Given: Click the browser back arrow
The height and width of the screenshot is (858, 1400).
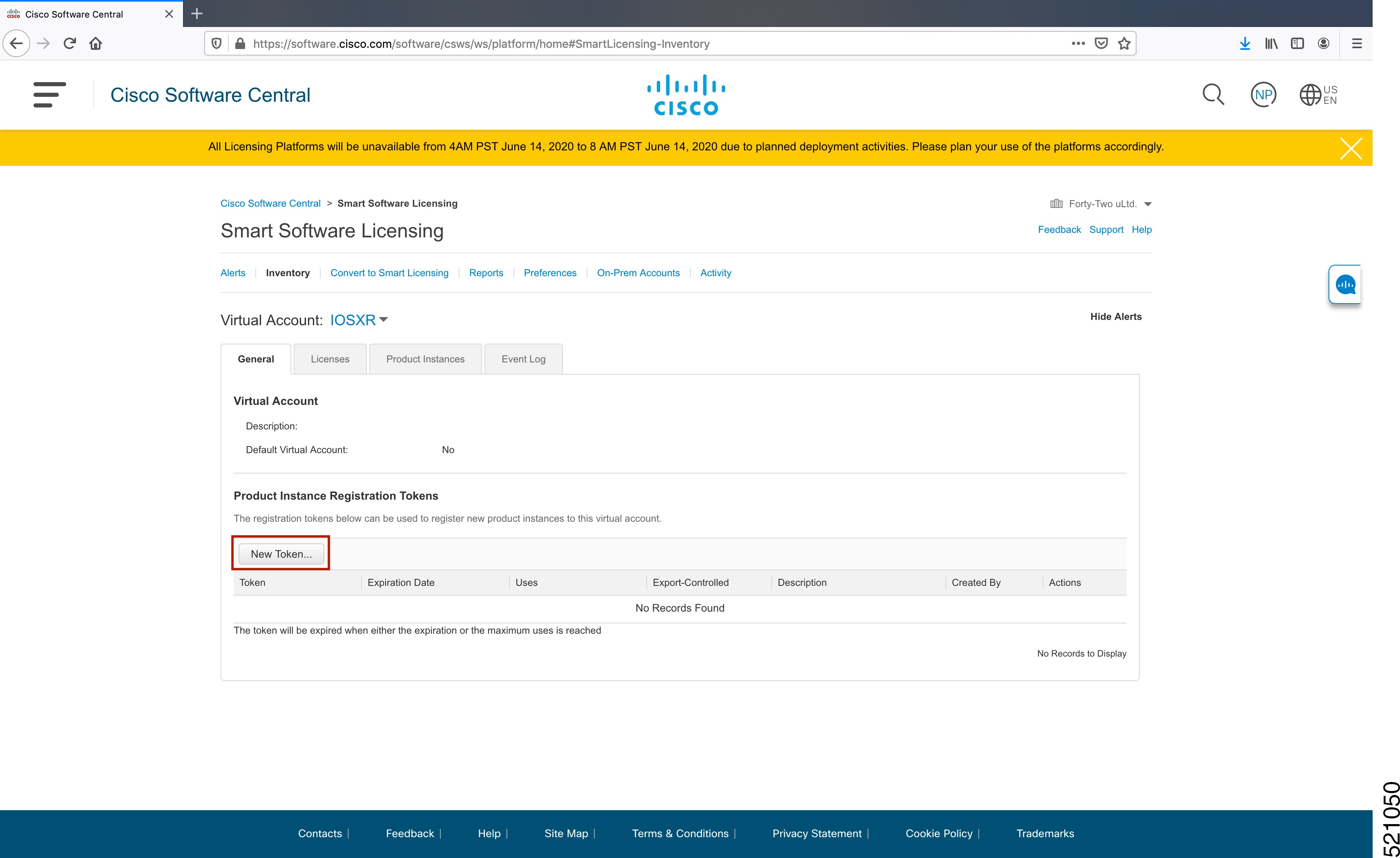Looking at the screenshot, I should coord(16,43).
